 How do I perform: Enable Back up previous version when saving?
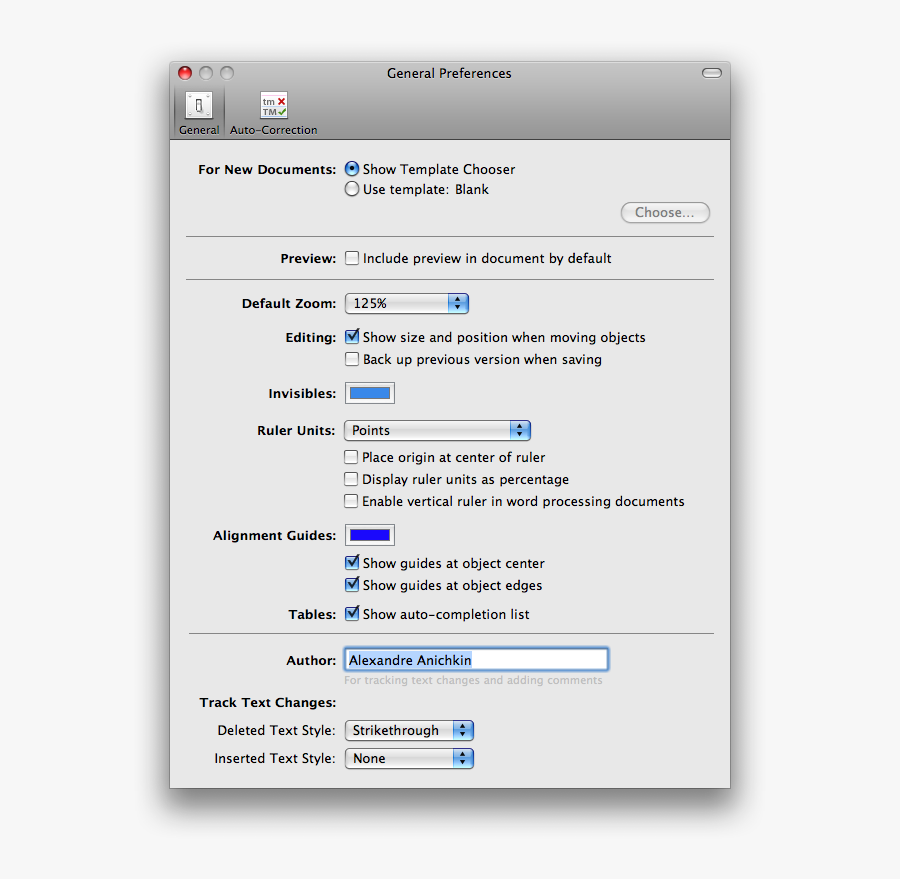[x=352, y=359]
